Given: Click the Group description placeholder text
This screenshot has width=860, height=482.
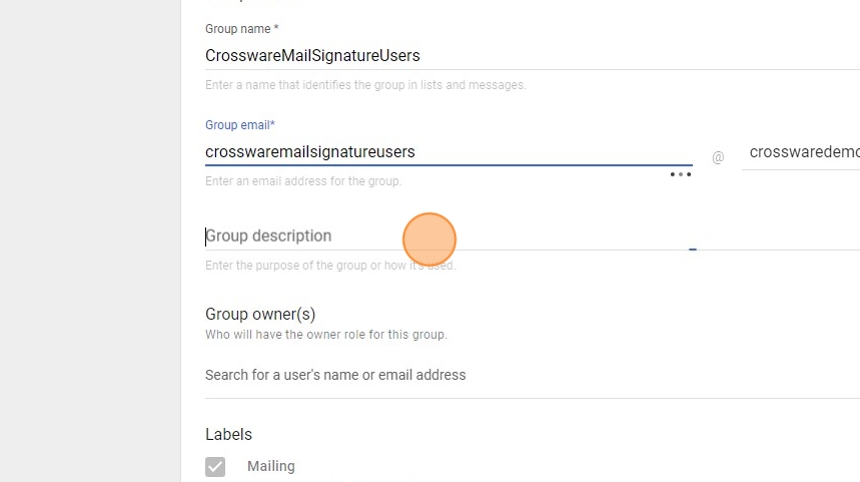Looking at the screenshot, I should pos(269,236).
